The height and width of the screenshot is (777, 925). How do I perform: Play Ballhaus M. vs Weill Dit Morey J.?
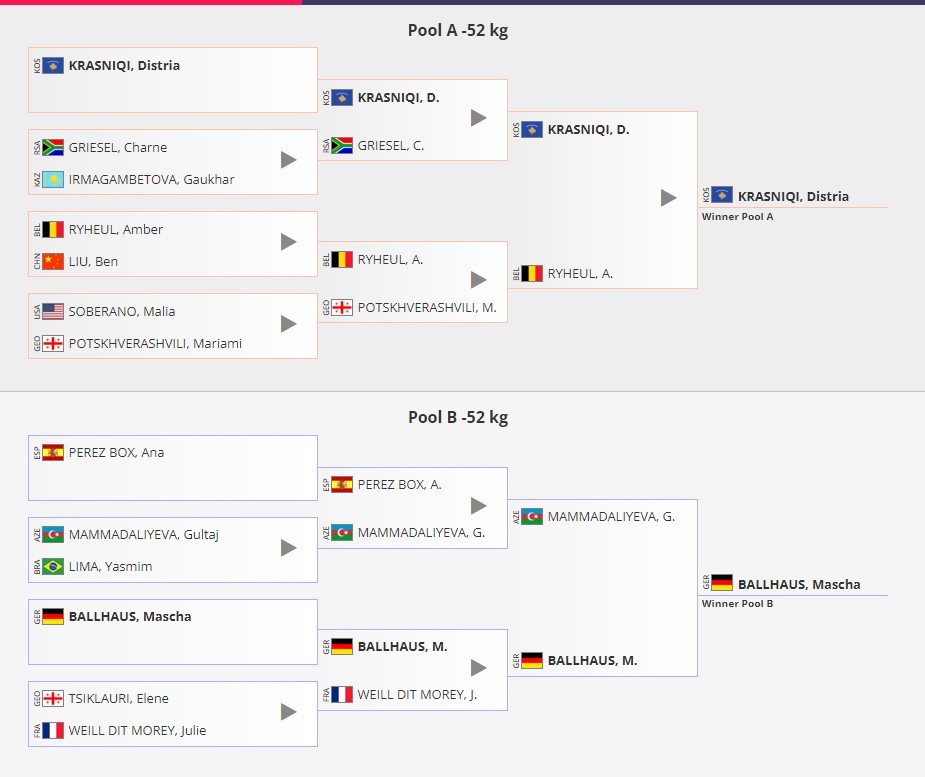tap(478, 668)
